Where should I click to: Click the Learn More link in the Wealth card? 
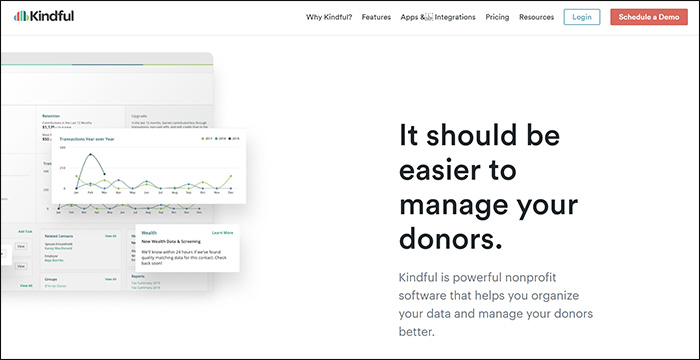(222, 233)
